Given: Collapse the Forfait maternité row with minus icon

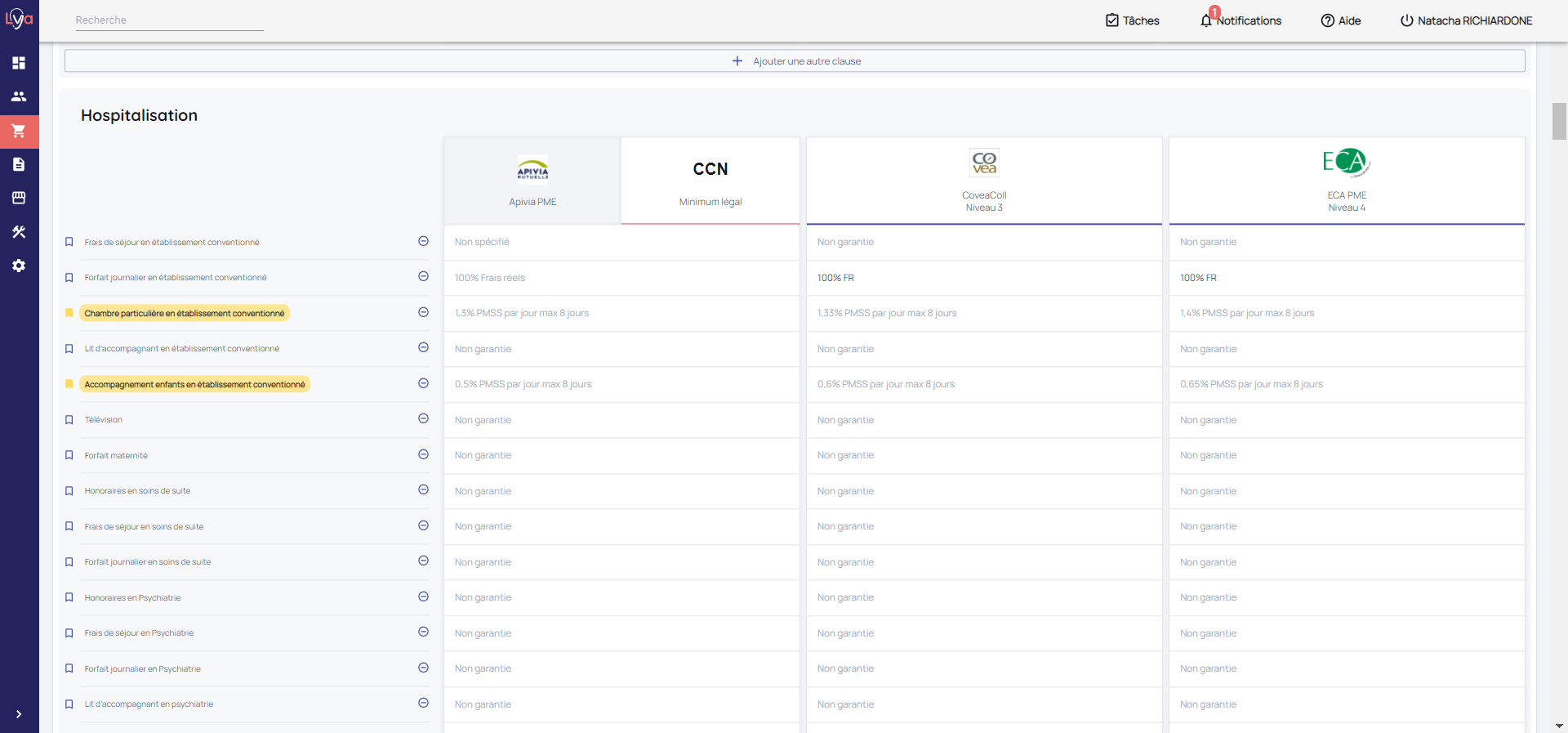Looking at the screenshot, I should 423,454.
